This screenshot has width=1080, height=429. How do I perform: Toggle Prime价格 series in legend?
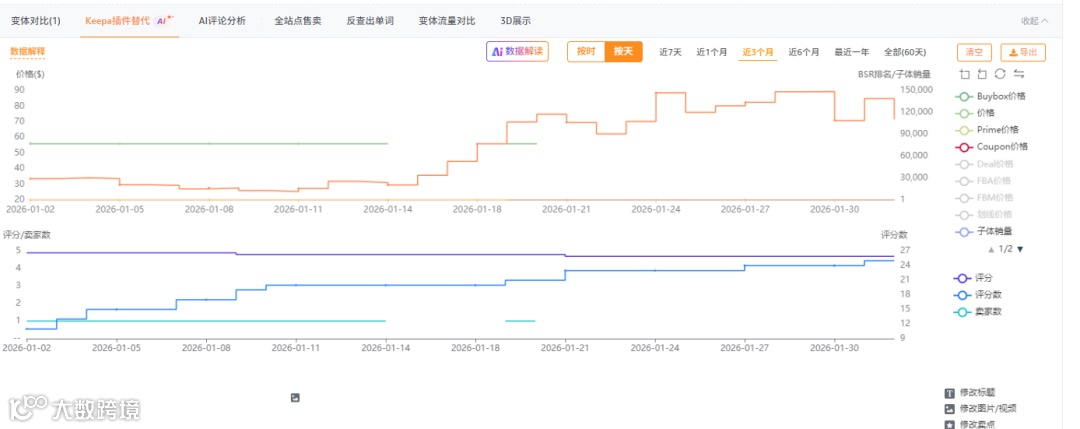987,129
